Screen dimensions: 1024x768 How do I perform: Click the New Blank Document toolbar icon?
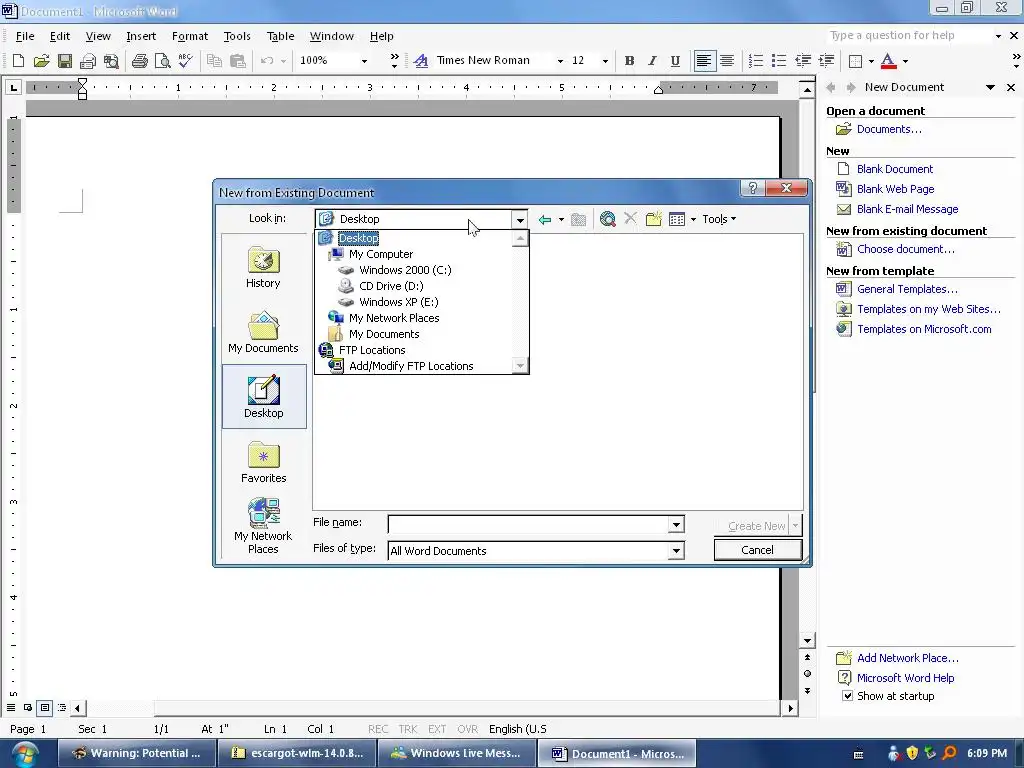(x=18, y=61)
